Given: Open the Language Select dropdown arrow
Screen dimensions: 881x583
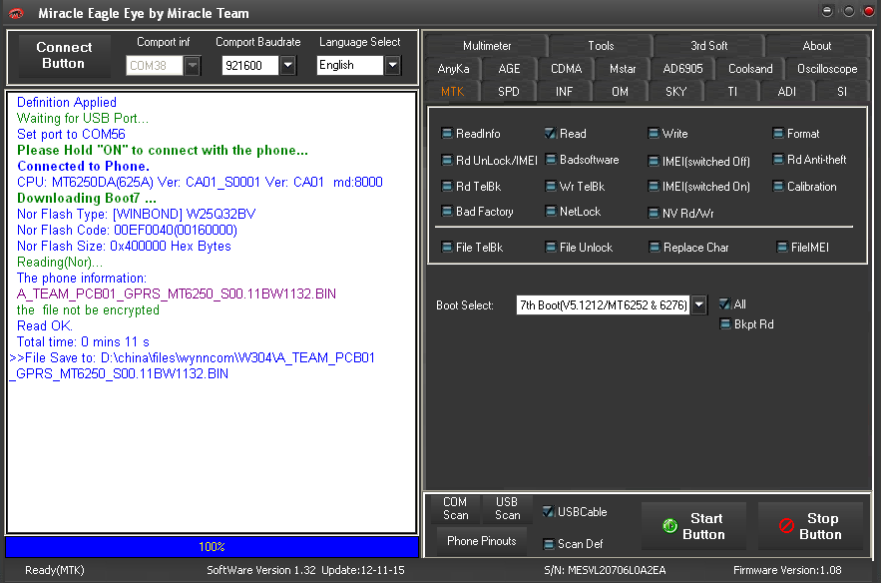Looking at the screenshot, I should tap(393, 65).
